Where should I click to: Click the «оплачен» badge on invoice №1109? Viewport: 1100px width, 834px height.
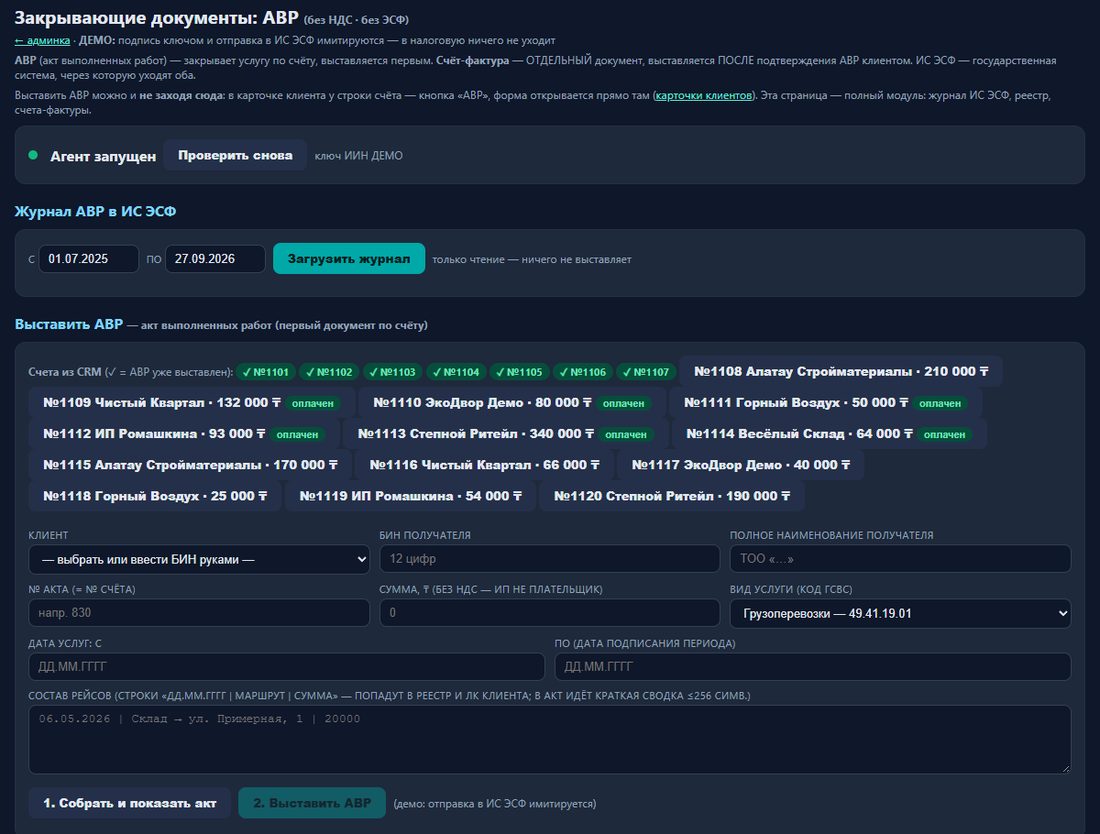point(313,403)
